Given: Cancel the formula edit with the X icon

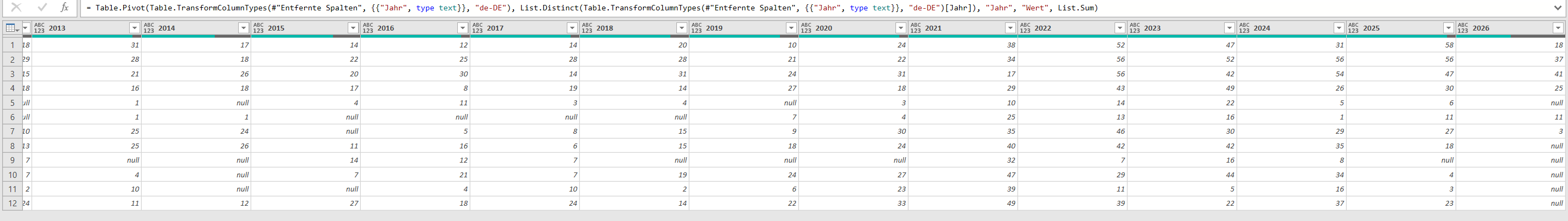Looking at the screenshot, I should tap(16, 7).
